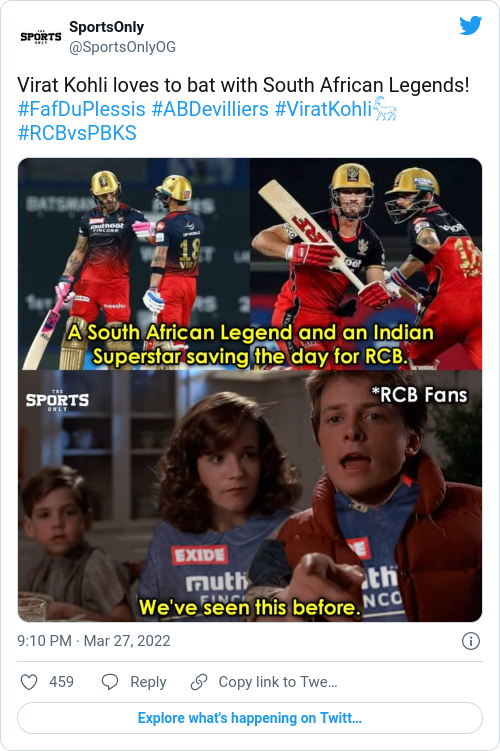Like the tweet with heart icon

tap(29, 682)
